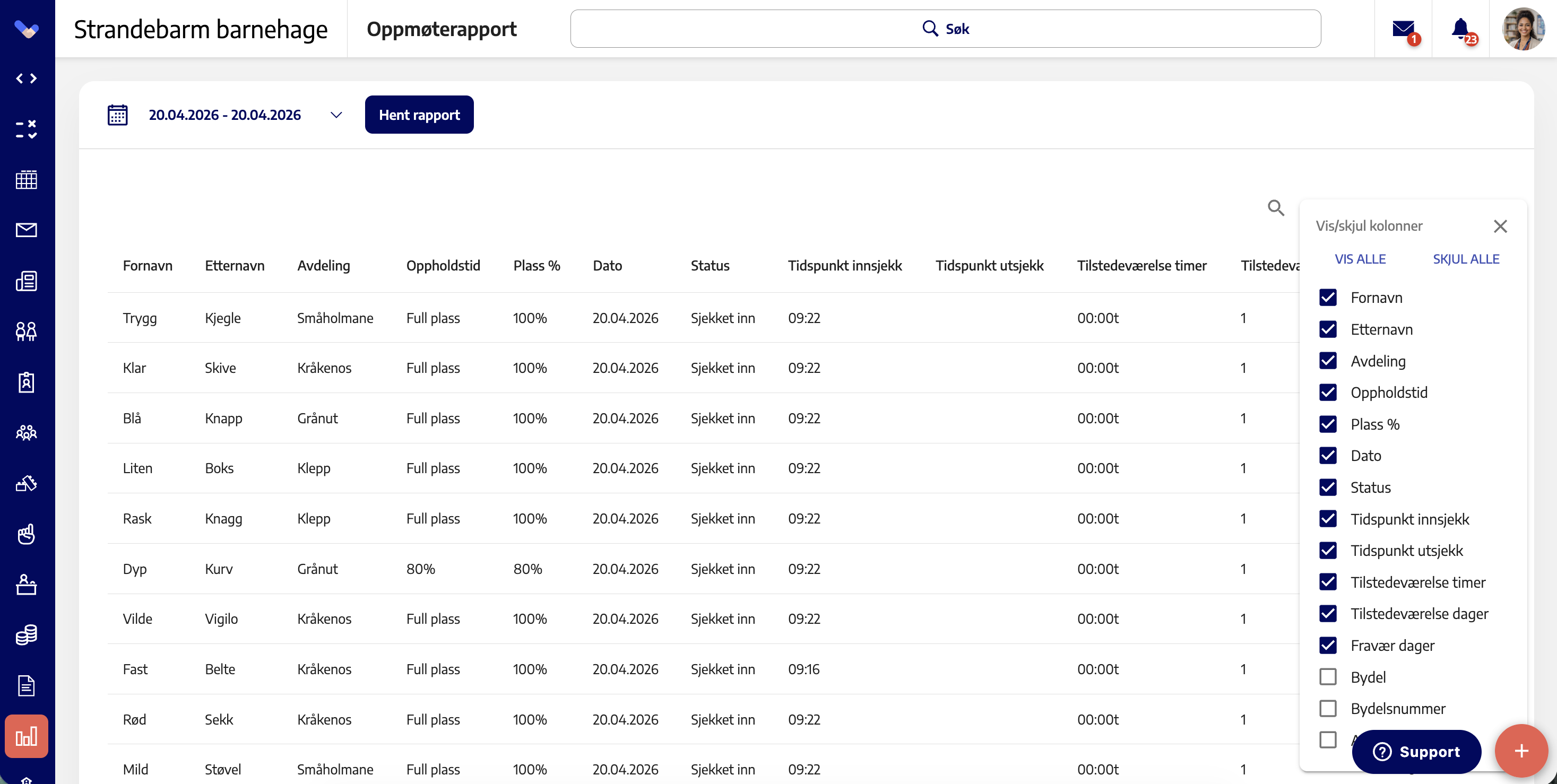Image resolution: width=1557 pixels, height=784 pixels.
Task: Sort by Status column header
Action: point(710,266)
